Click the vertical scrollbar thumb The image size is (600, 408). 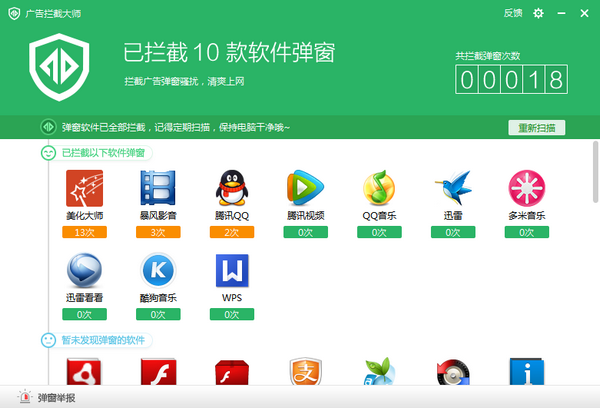595,172
